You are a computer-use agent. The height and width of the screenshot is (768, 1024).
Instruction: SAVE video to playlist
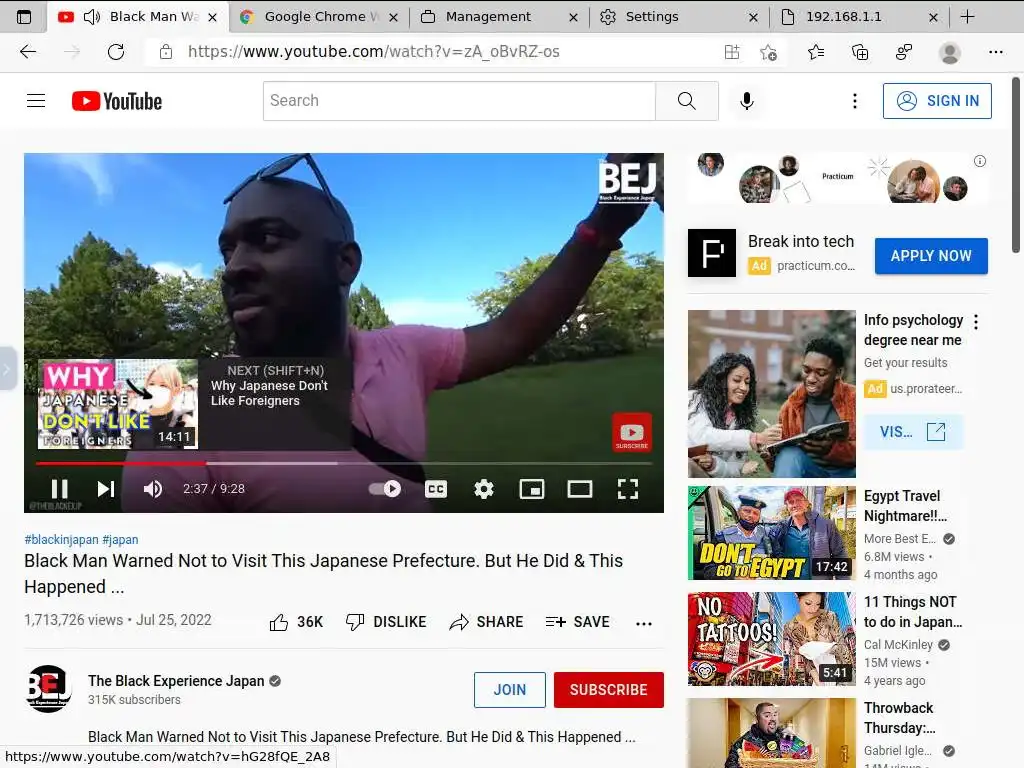[577, 622]
